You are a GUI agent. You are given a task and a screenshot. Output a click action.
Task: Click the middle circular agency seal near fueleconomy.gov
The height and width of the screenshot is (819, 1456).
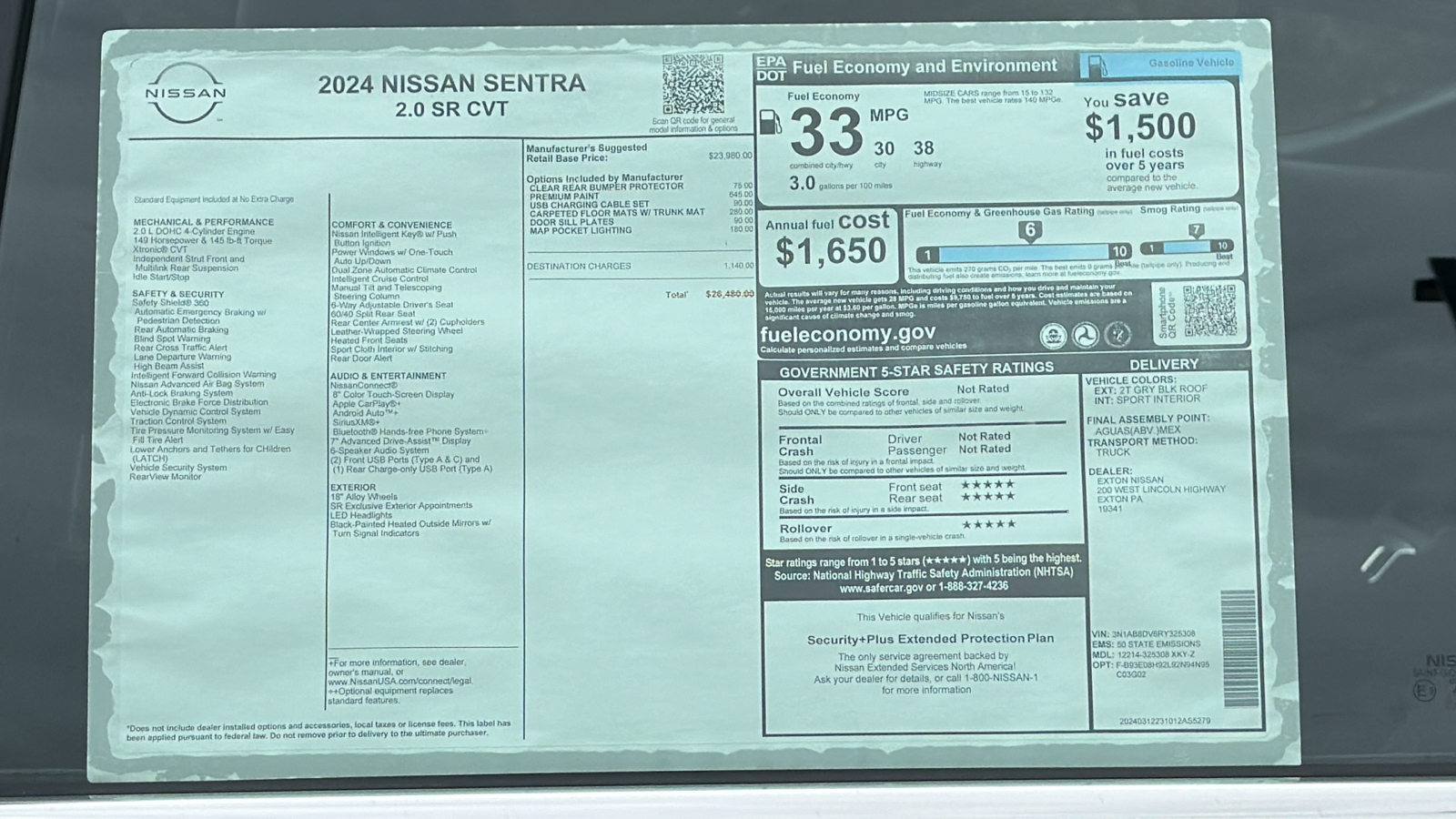(x=1085, y=336)
